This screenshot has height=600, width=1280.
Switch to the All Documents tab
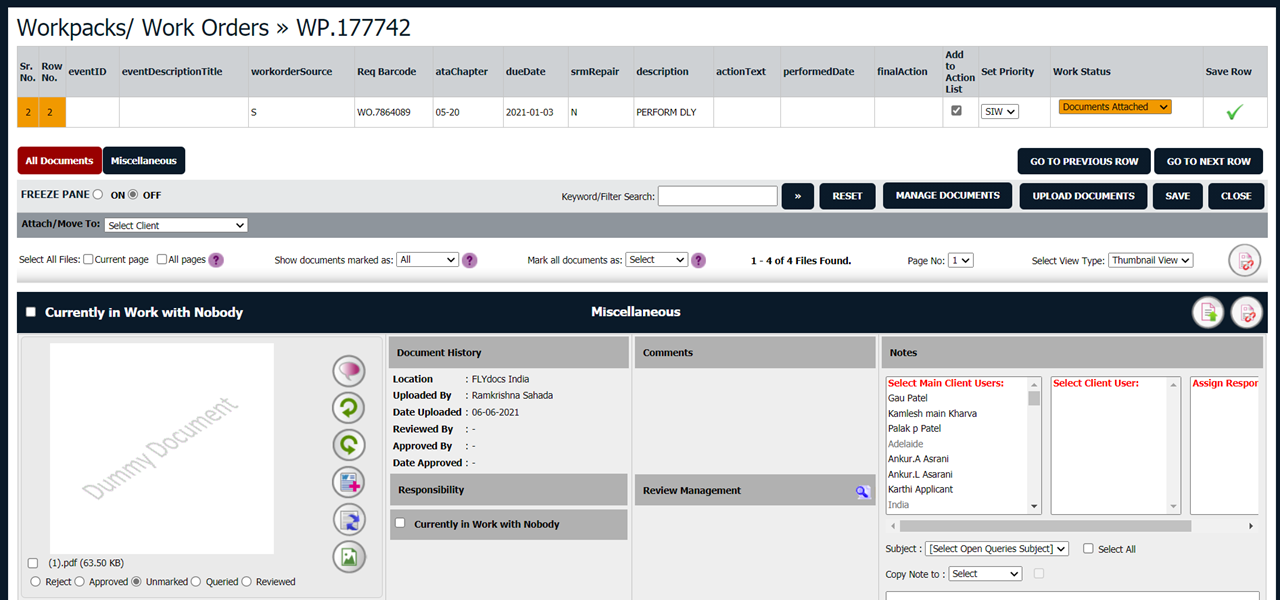[x=59, y=161]
